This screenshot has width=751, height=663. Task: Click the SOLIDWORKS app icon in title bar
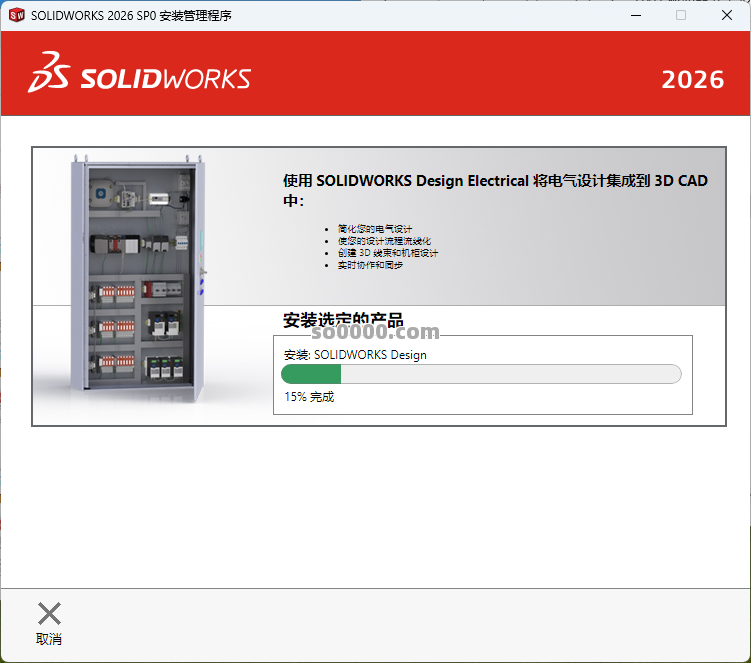17,15
